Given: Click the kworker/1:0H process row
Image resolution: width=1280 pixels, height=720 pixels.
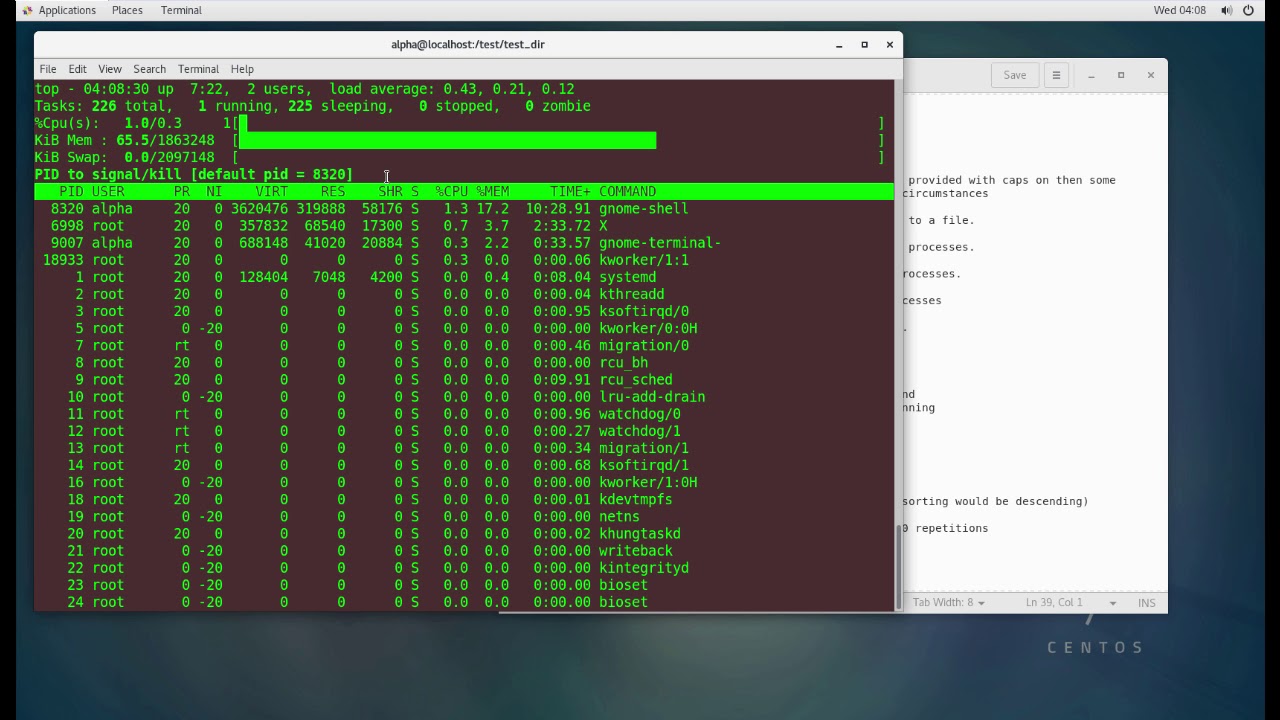Looking at the screenshot, I should 464,481.
